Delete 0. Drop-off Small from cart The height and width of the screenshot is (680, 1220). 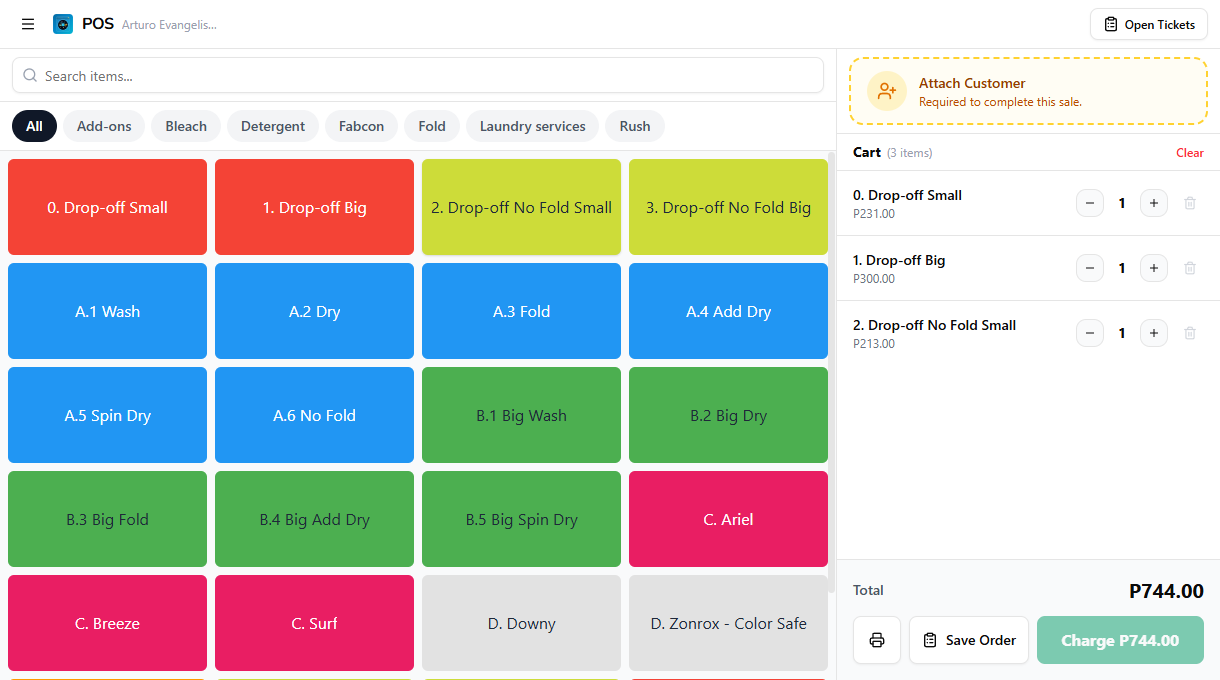(1190, 203)
